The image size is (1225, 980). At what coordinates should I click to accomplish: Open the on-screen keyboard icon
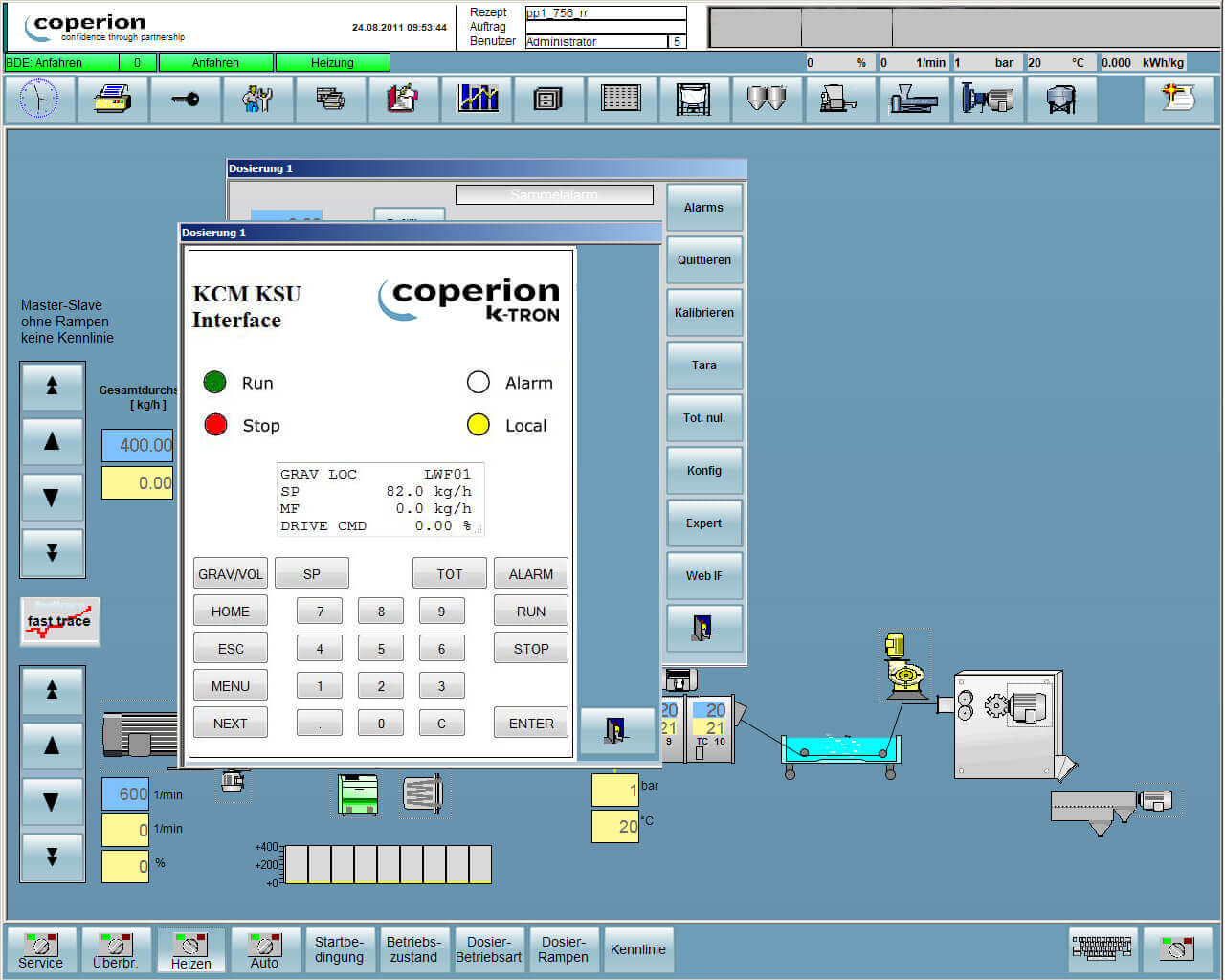pyautogui.click(x=1102, y=948)
